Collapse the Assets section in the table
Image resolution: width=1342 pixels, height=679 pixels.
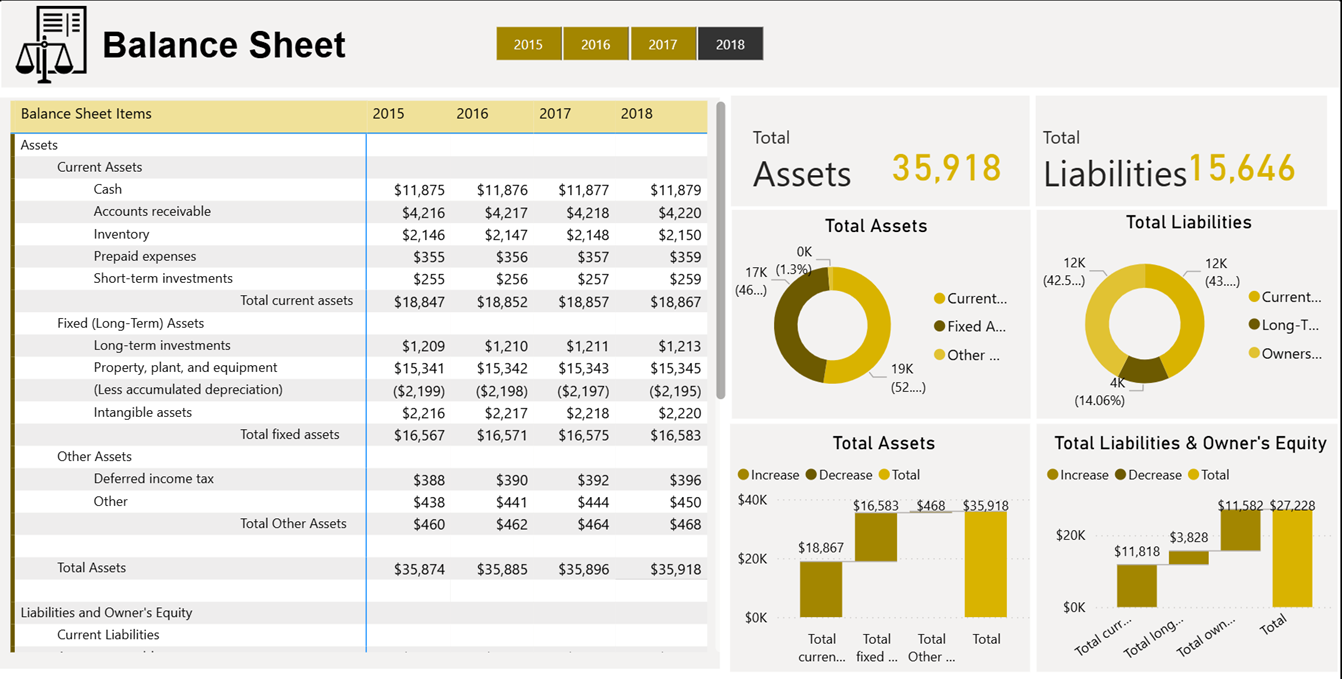click(38, 144)
